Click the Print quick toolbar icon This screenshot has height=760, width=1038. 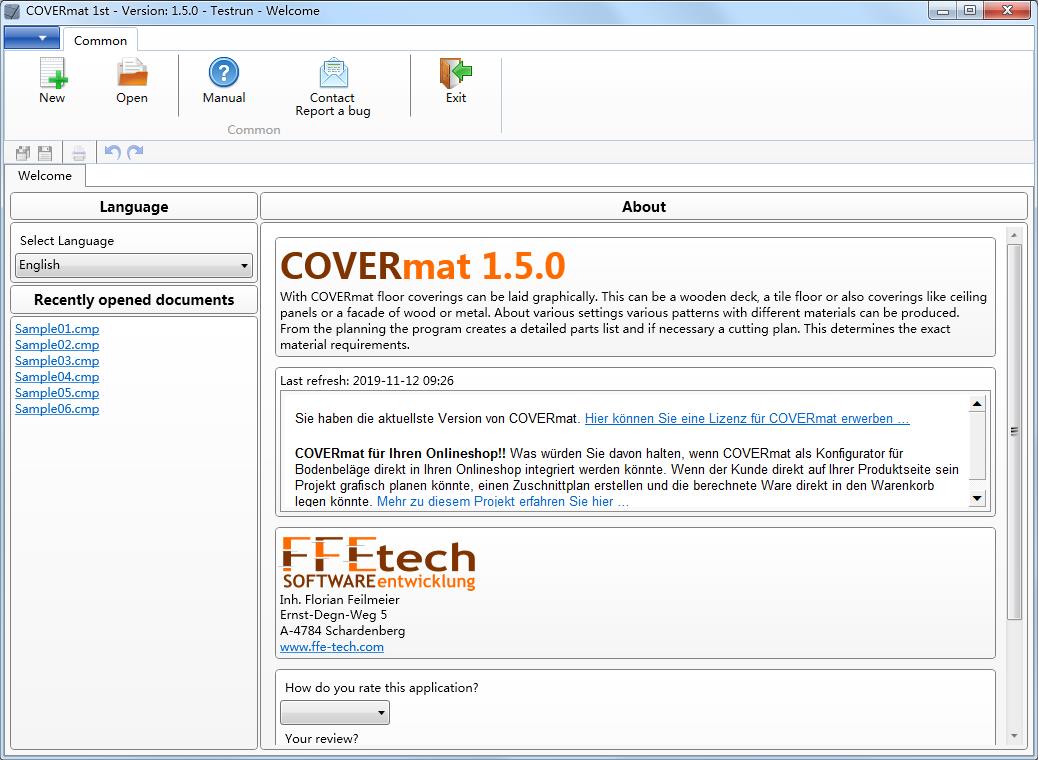pos(79,153)
